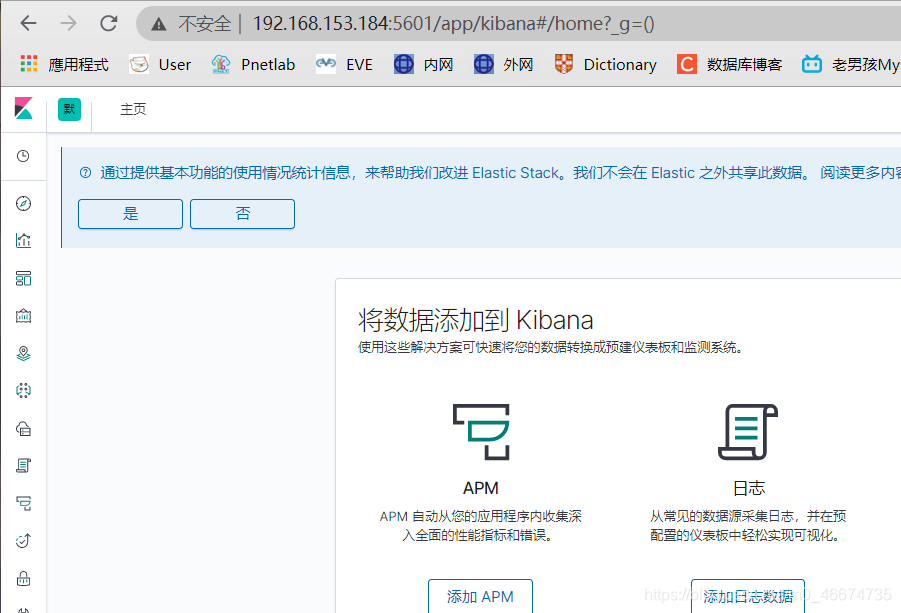
Task: Open the 外网 bookmark
Action: (x=503, y=64)
